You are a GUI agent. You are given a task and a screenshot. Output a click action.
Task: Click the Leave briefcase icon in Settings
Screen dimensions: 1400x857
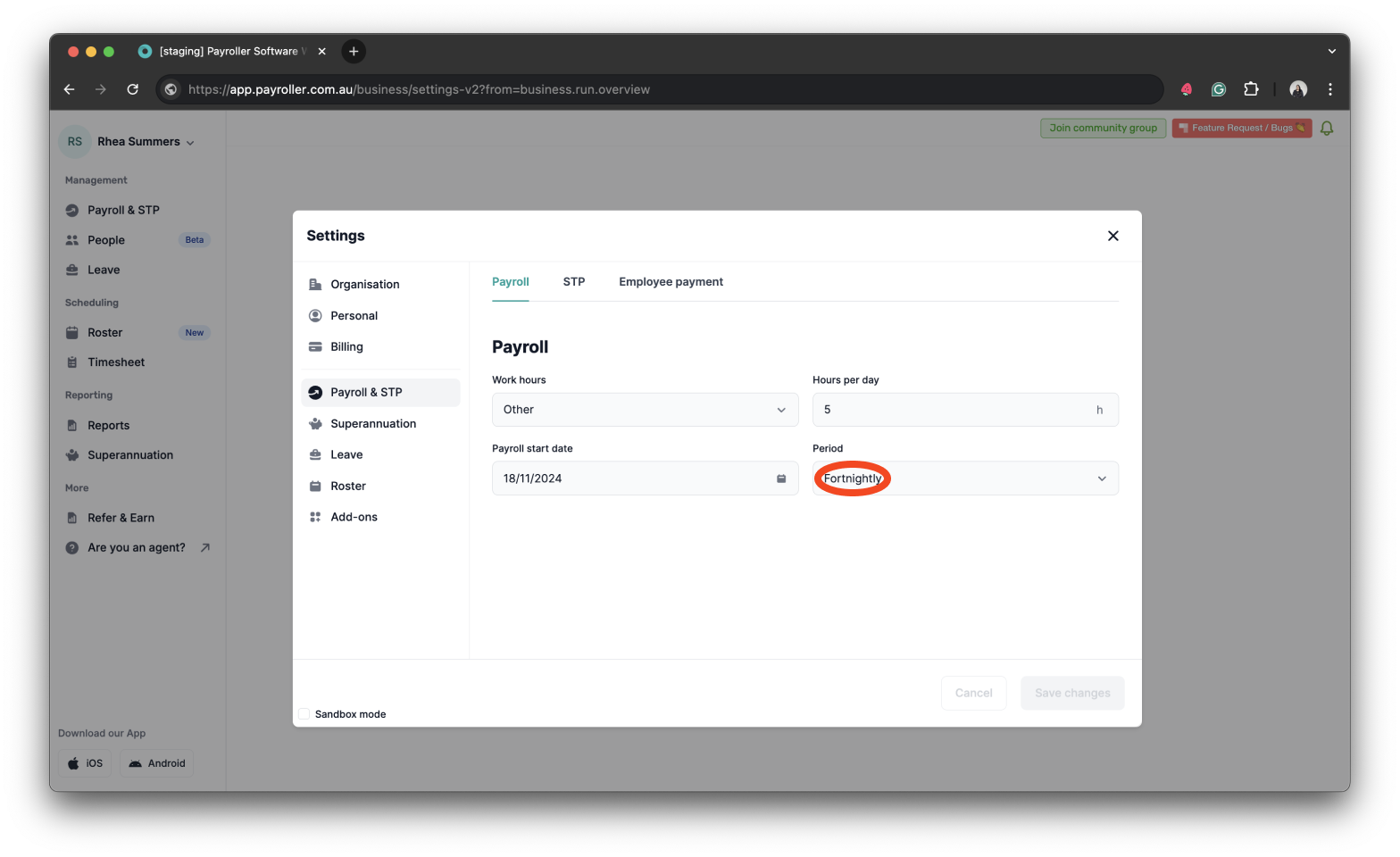point(315,455)
